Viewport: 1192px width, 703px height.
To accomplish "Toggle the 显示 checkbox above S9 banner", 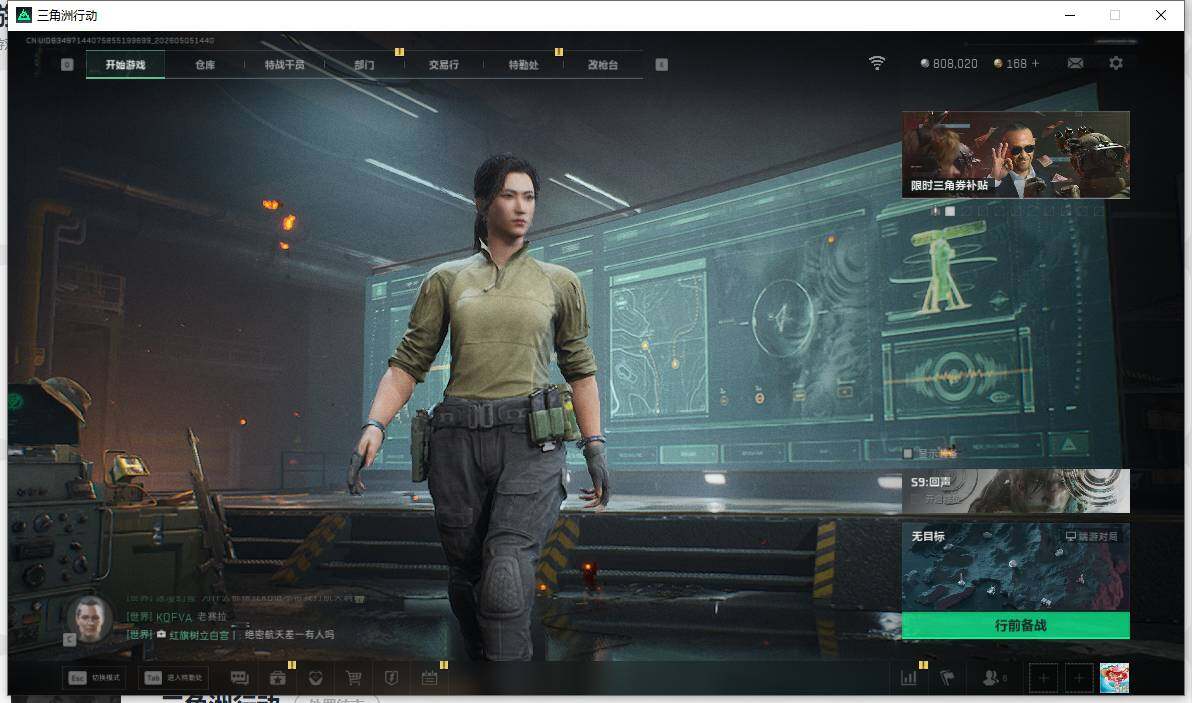I will tap(907, 454).
